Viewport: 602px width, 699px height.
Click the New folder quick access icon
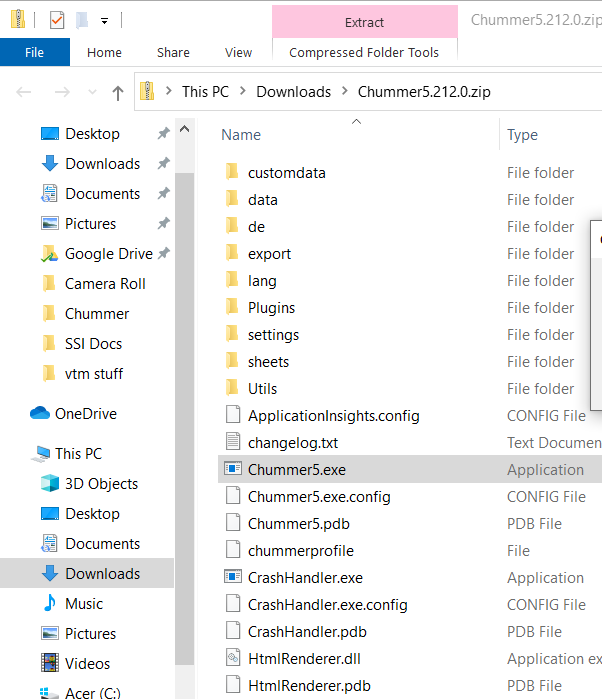pyautogui.click(x=82, y=20)
